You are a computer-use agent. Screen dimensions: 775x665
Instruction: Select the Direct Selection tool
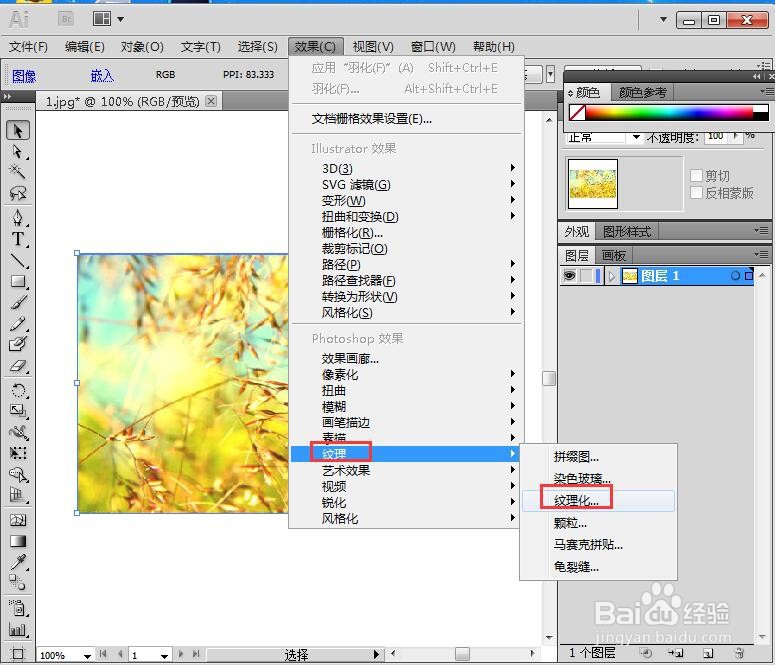[x=18, y=152]
